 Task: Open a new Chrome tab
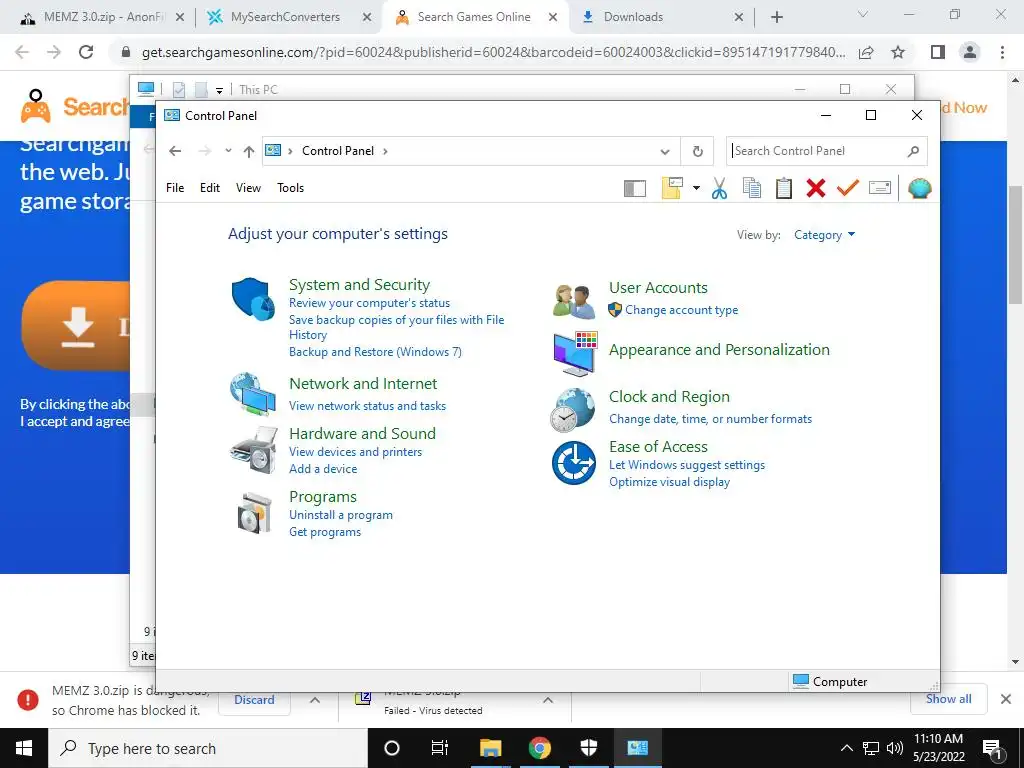776,17
